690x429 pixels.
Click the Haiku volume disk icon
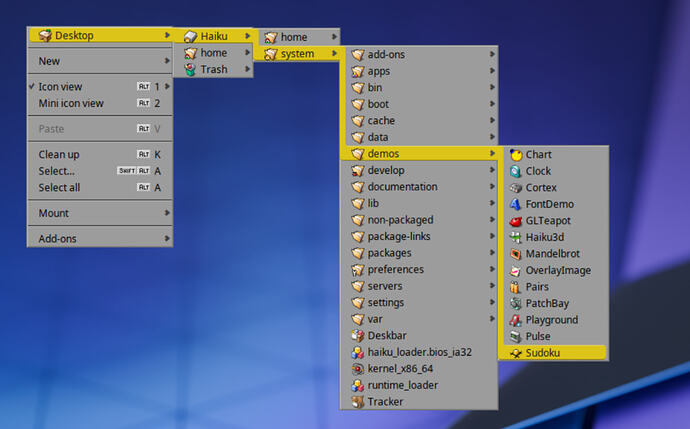click(190, 36)
